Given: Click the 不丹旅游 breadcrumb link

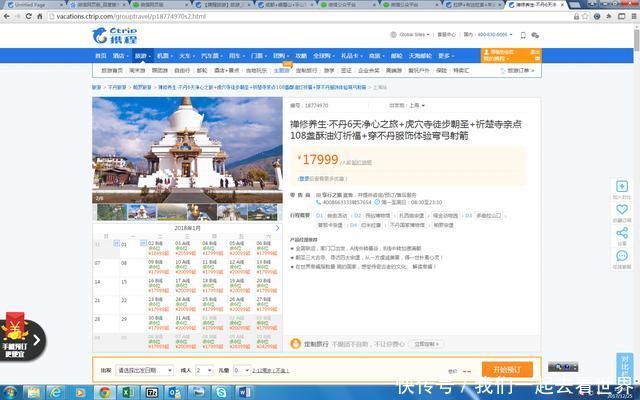Looking at the screenshot, I should pos(117,87).
